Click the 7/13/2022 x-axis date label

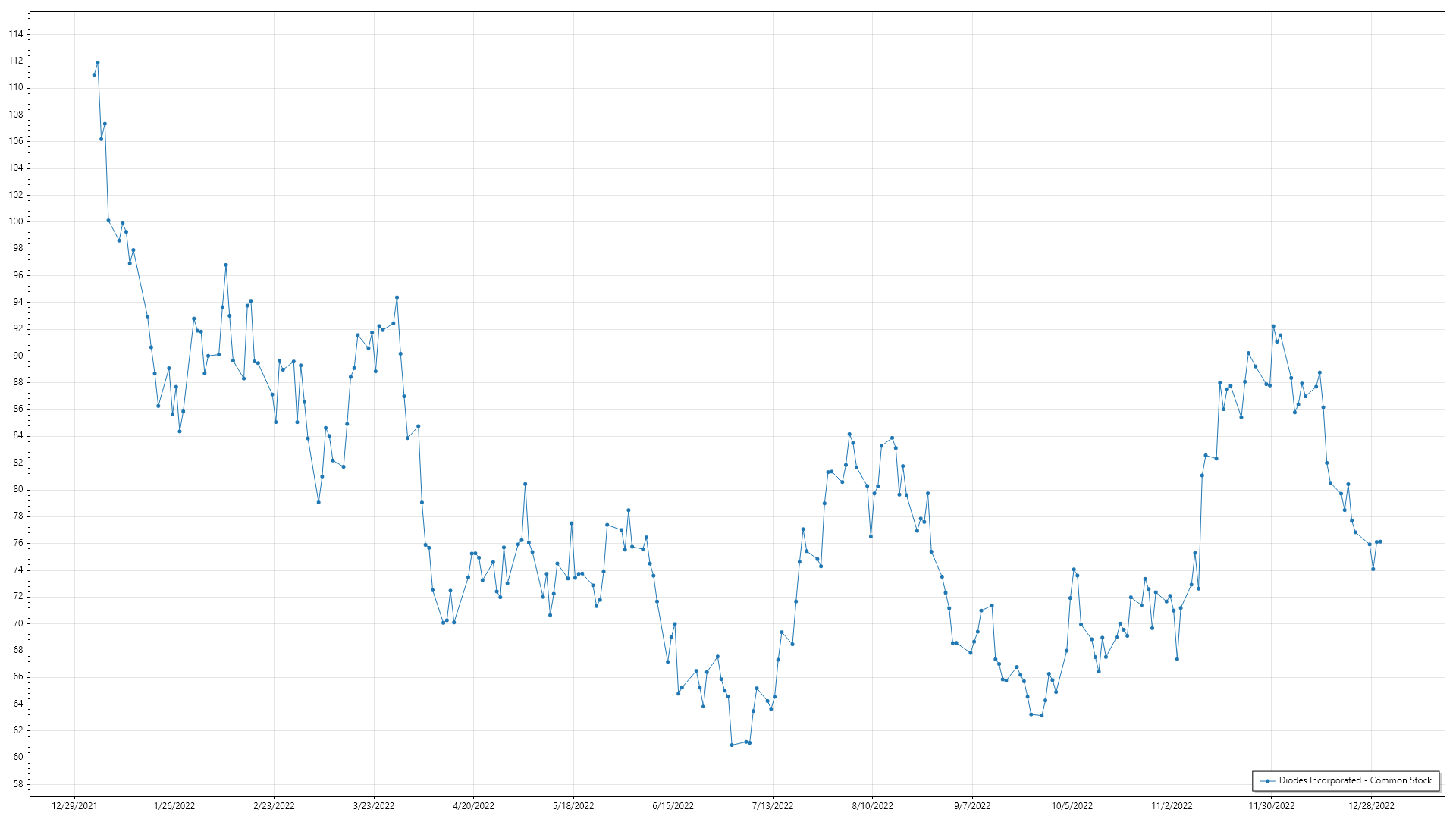click(x=773, y=805)
